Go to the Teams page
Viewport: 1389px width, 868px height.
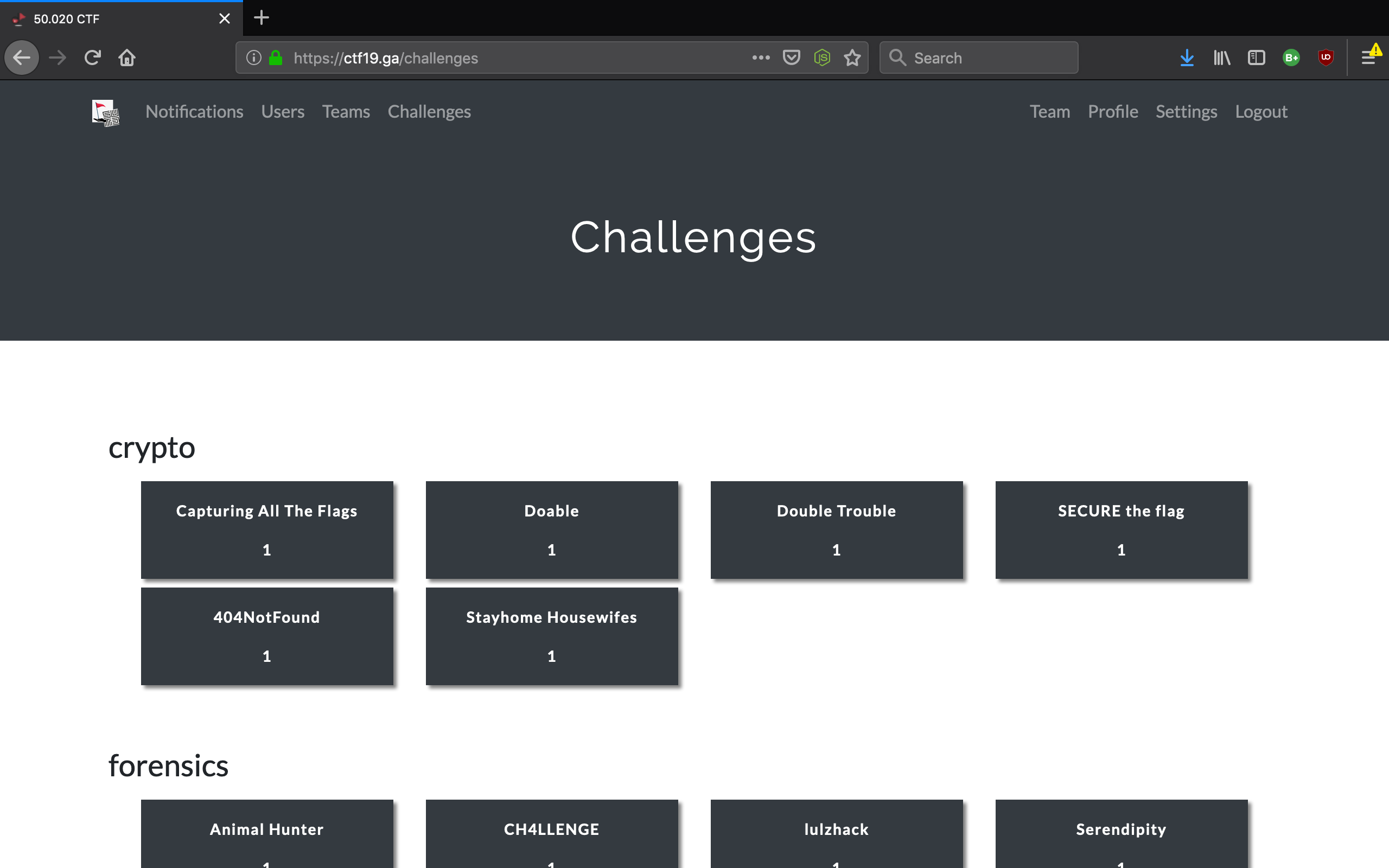click(x=346, y=111)
